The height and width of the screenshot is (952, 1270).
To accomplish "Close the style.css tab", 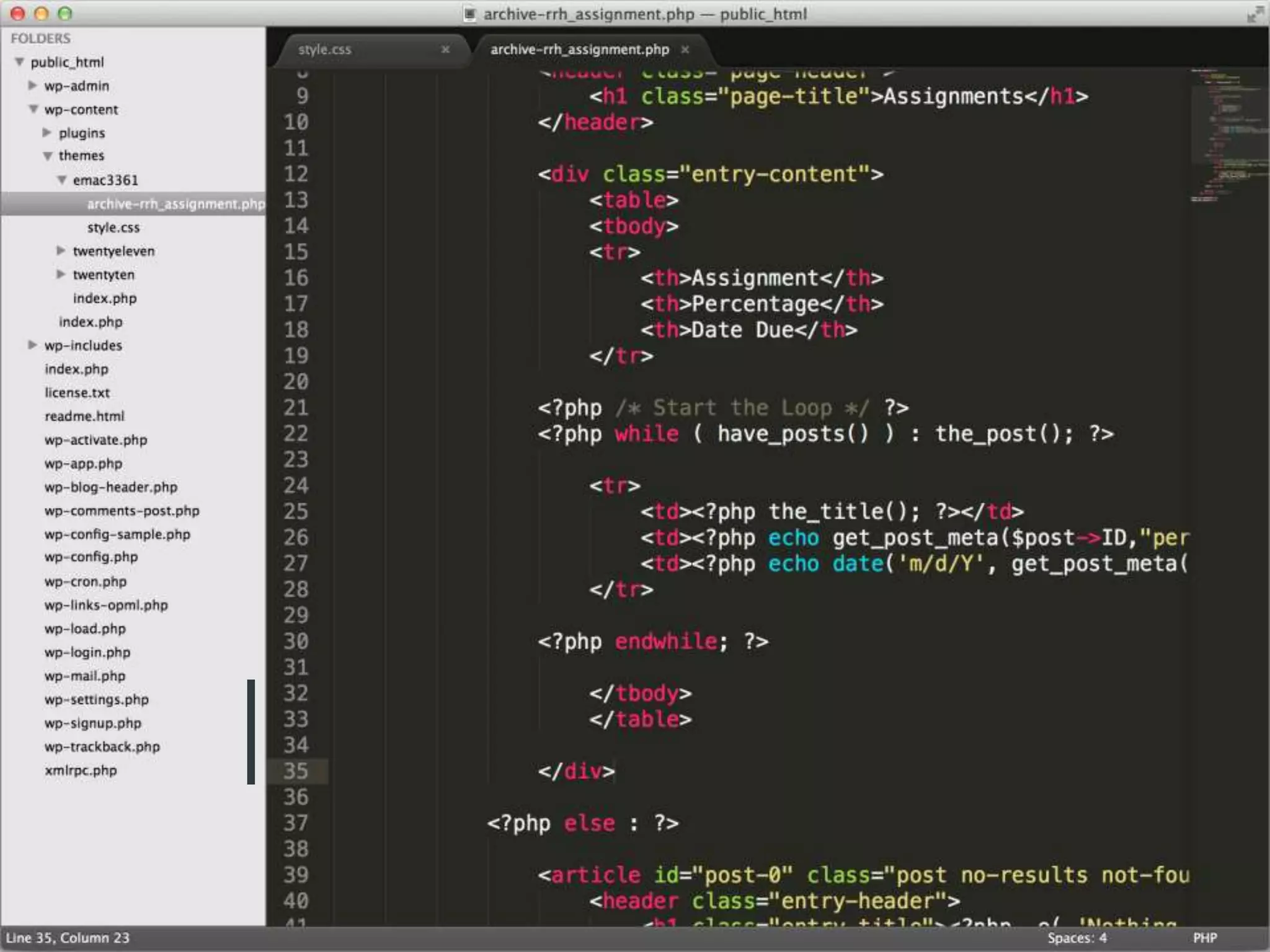I will click(445, 50).
